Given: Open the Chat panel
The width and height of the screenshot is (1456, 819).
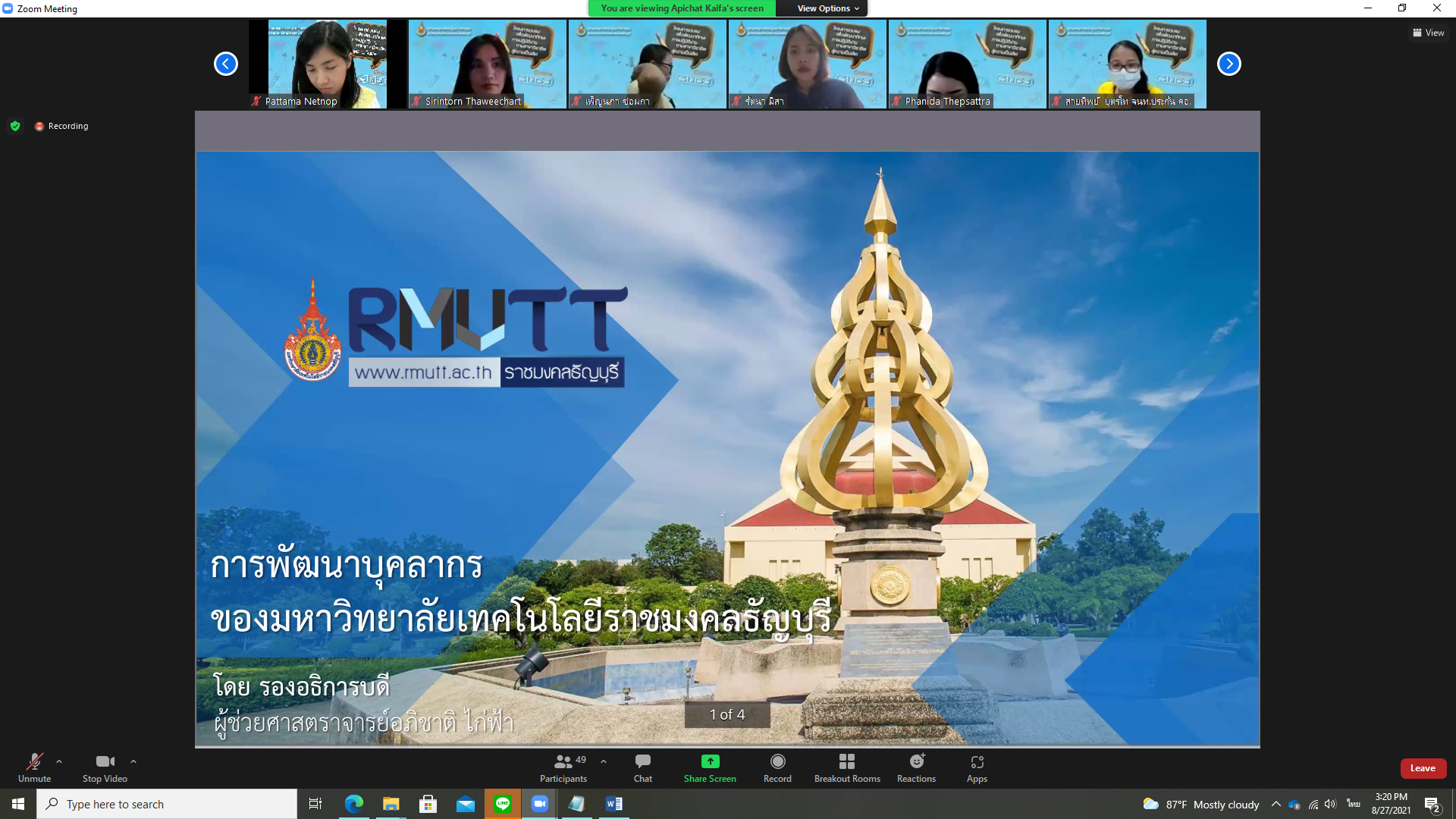Looking at the screenshot, I should pos(643,767).
